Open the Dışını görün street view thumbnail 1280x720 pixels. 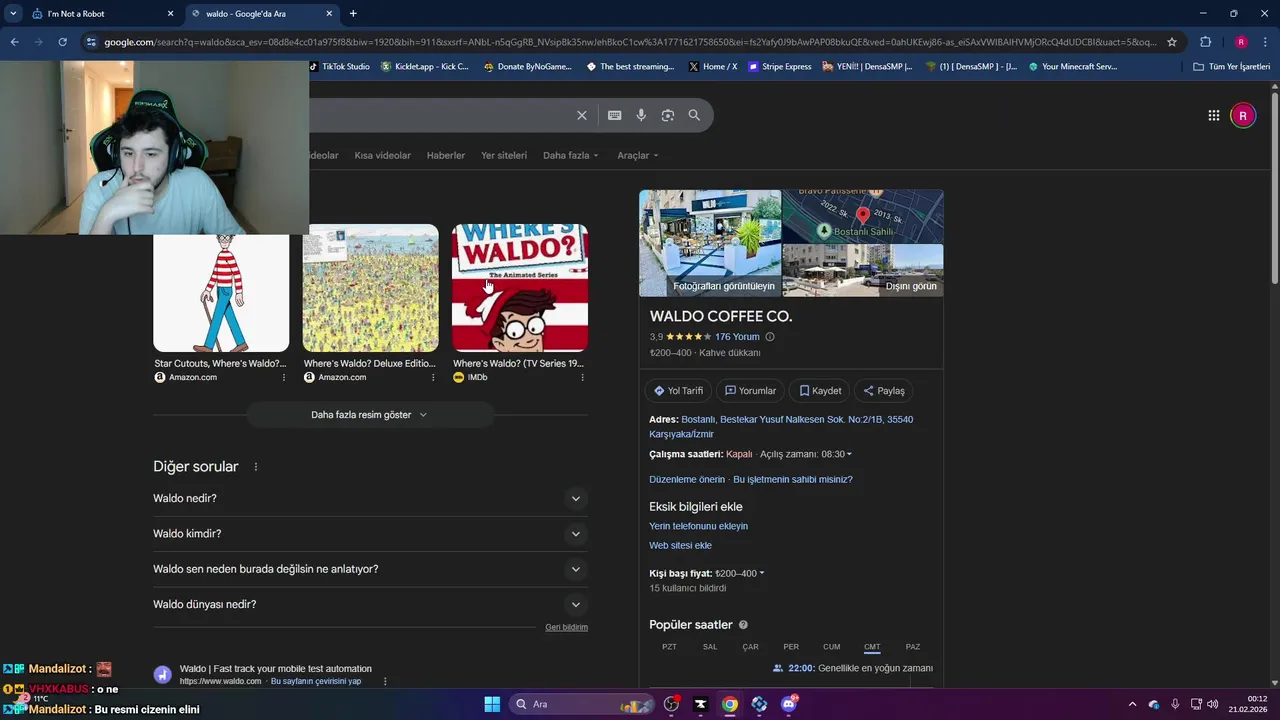[x=863, y=270]
